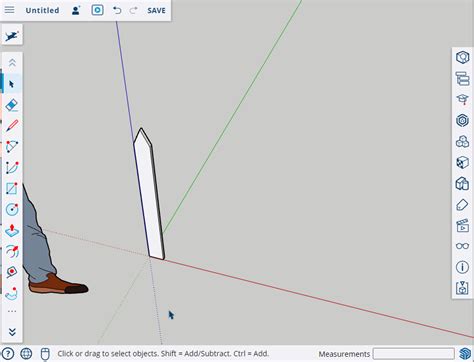Expand toolbar with double down chevron
The image size is (474, 362).
[12, 332]
